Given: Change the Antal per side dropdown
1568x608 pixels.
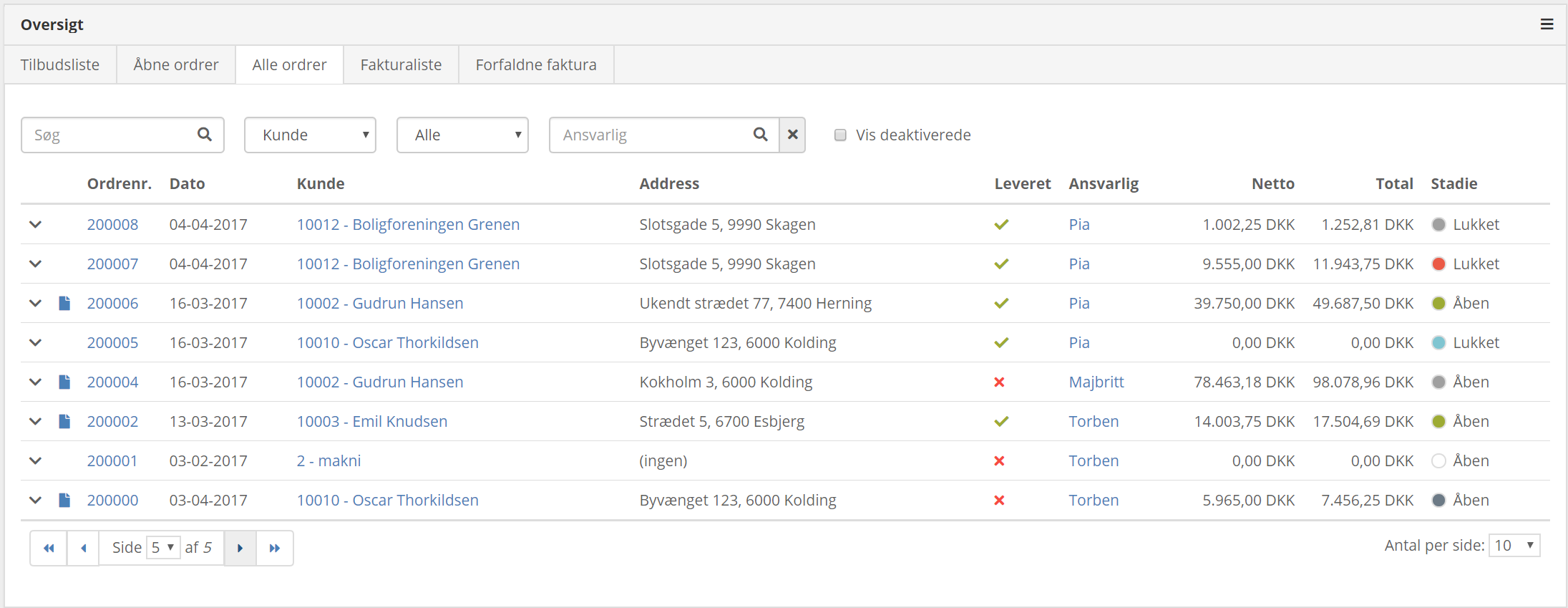Looking at the screenshot, I should 1514,546.
